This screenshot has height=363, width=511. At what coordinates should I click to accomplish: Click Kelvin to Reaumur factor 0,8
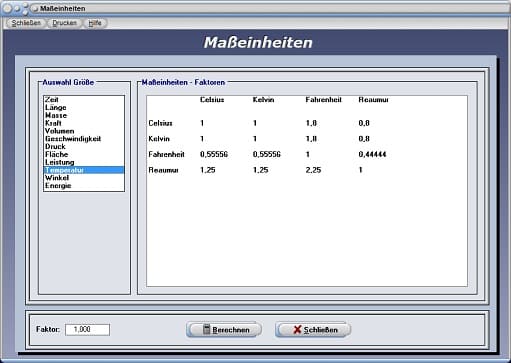[364, 139]
